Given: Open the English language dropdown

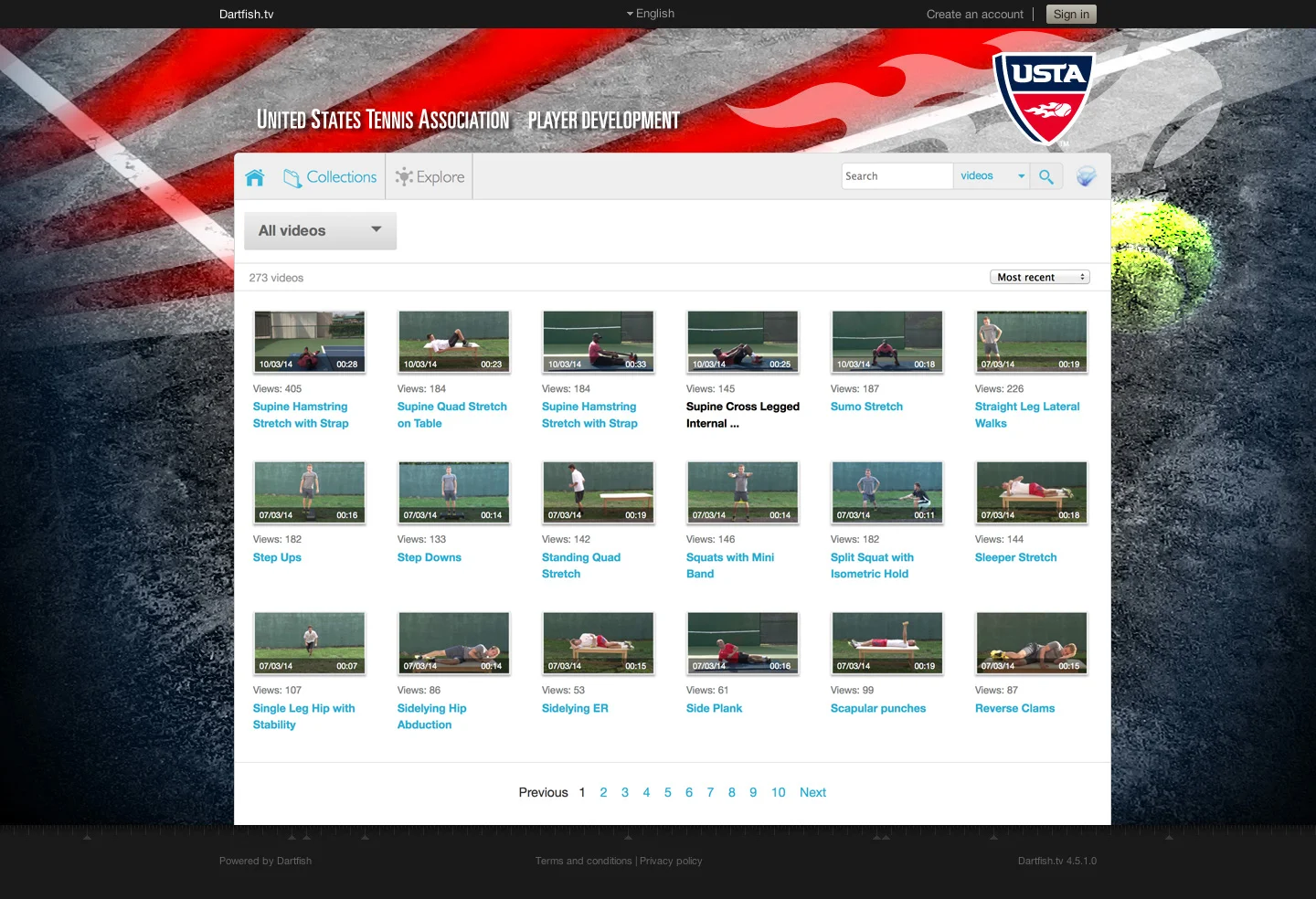Looking at the screenshot, I should tap(651, 14).
